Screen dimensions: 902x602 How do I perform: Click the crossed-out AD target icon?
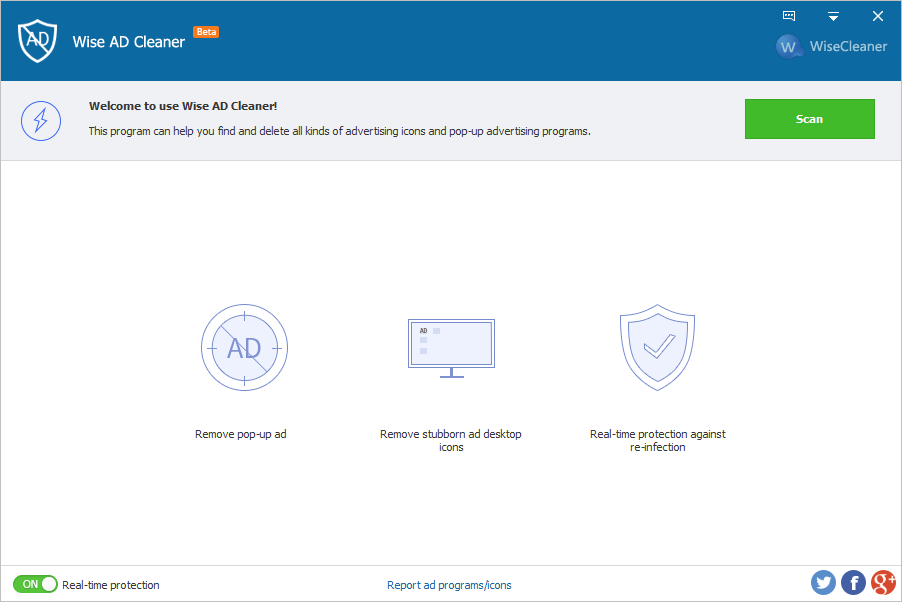(244, 348)
